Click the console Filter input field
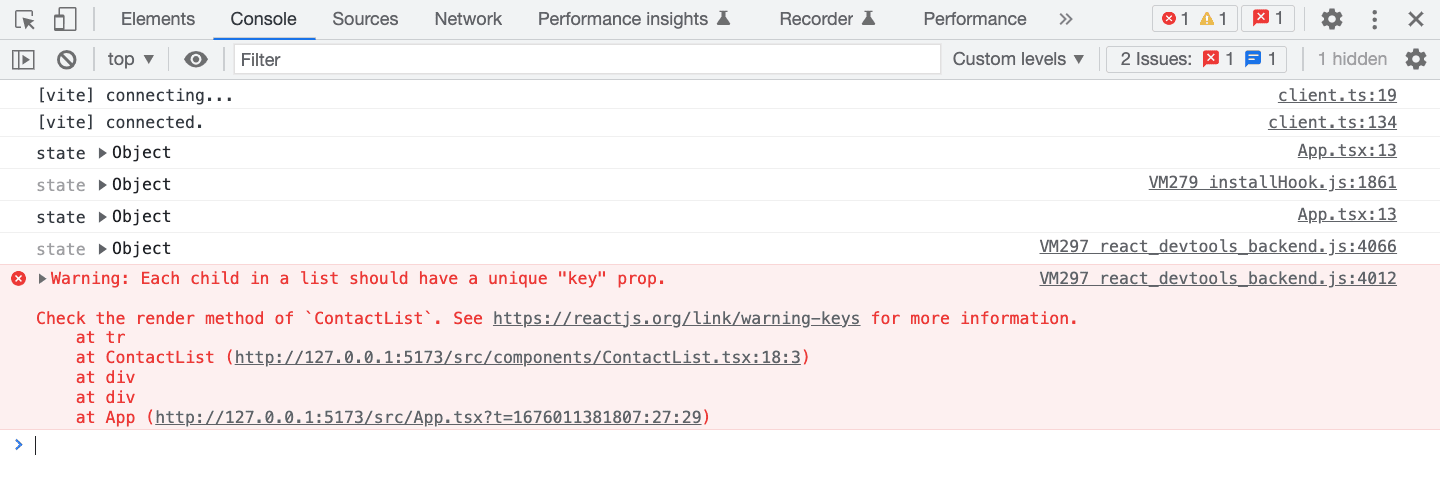 click(x=587, y=59)
